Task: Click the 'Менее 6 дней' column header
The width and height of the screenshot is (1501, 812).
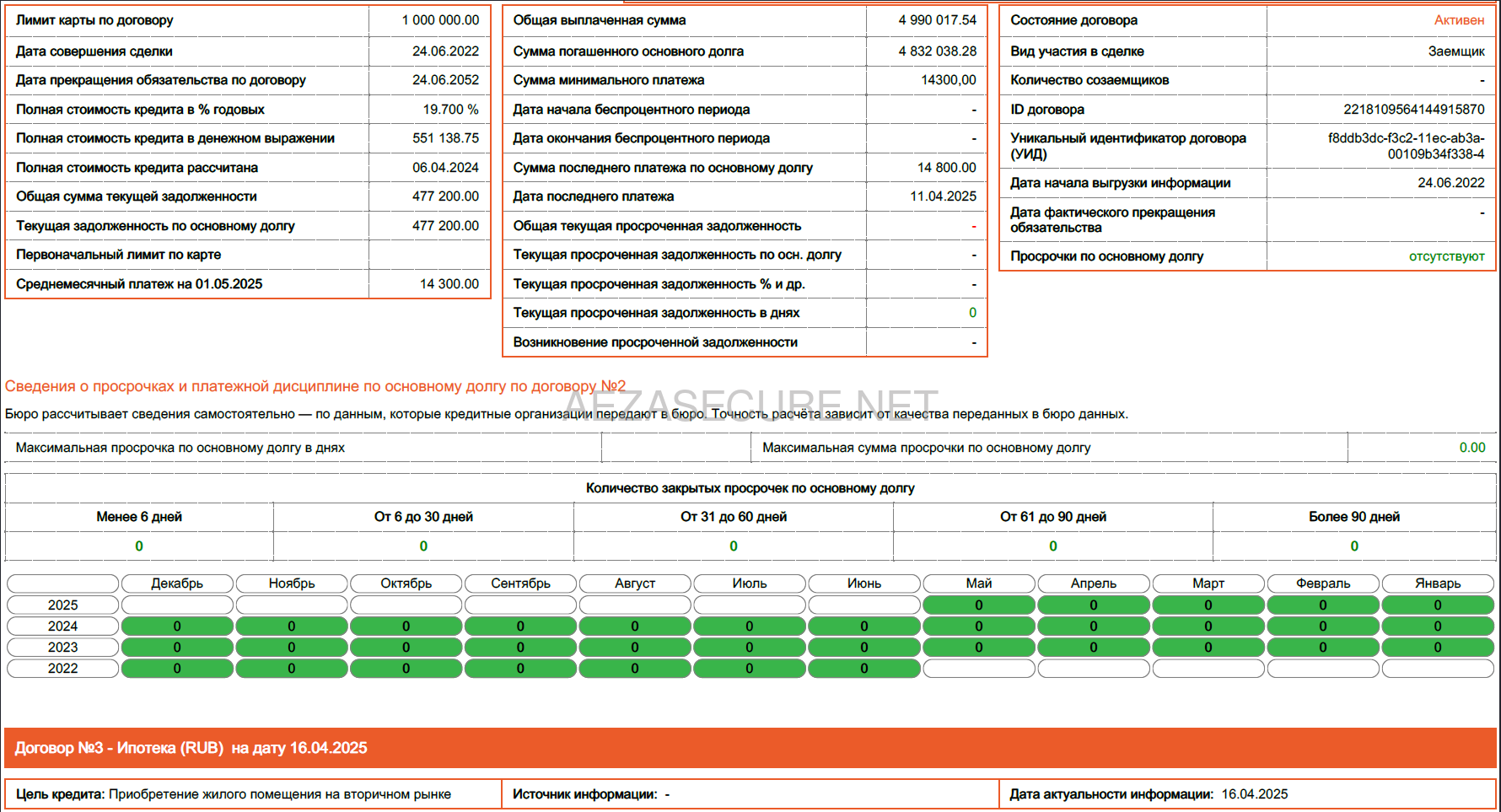Action: 139,517
